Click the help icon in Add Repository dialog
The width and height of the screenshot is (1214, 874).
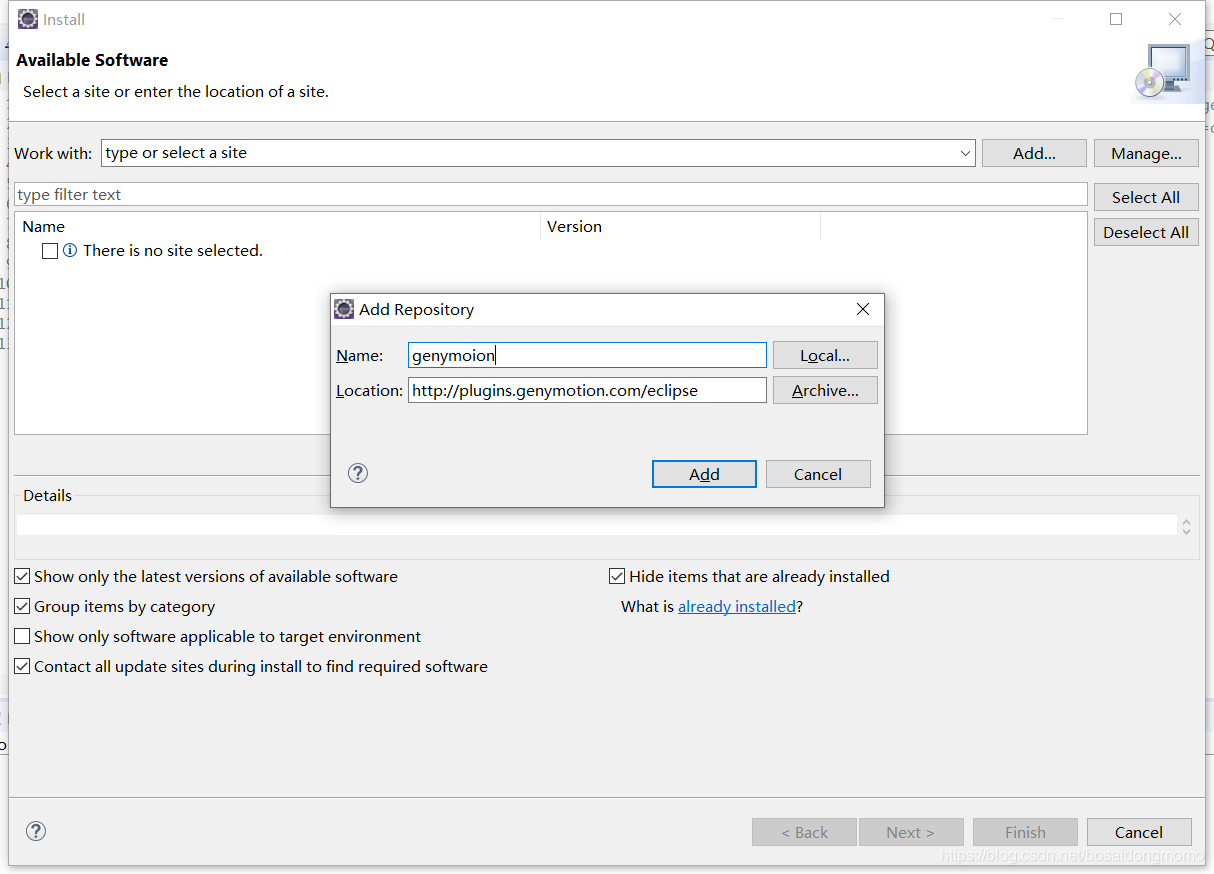coord(358,473)
